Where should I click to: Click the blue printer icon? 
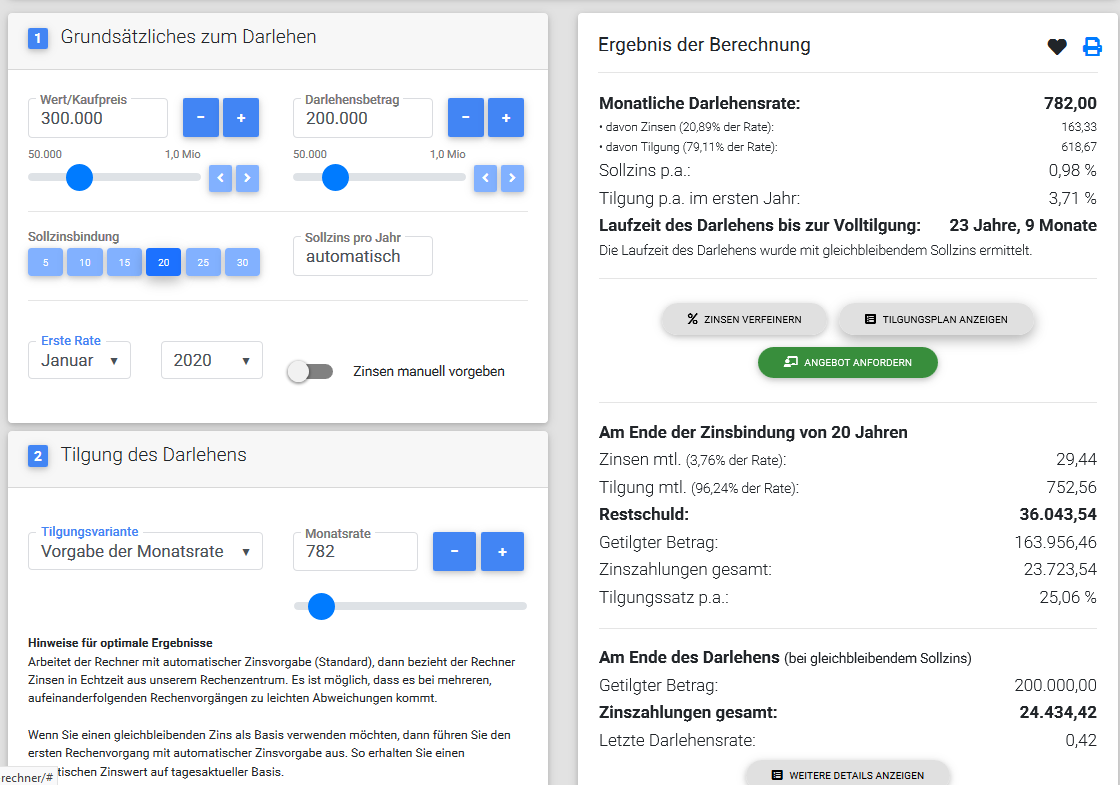[x=1092, y=46]
